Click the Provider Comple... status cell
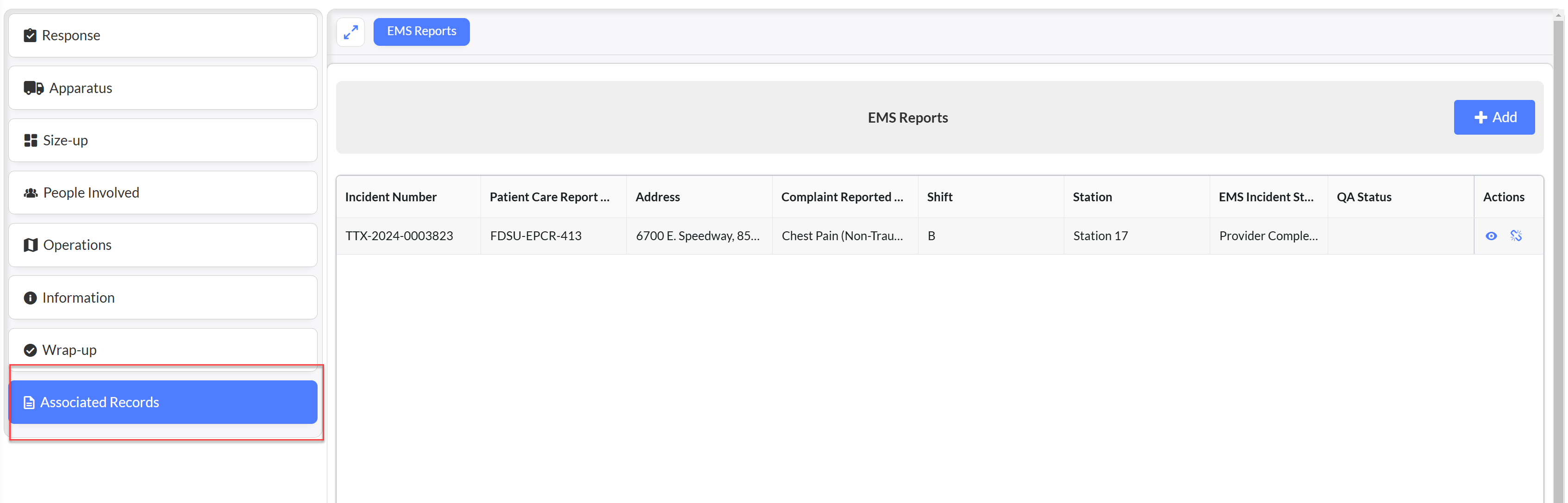 tap(1268, 236)
